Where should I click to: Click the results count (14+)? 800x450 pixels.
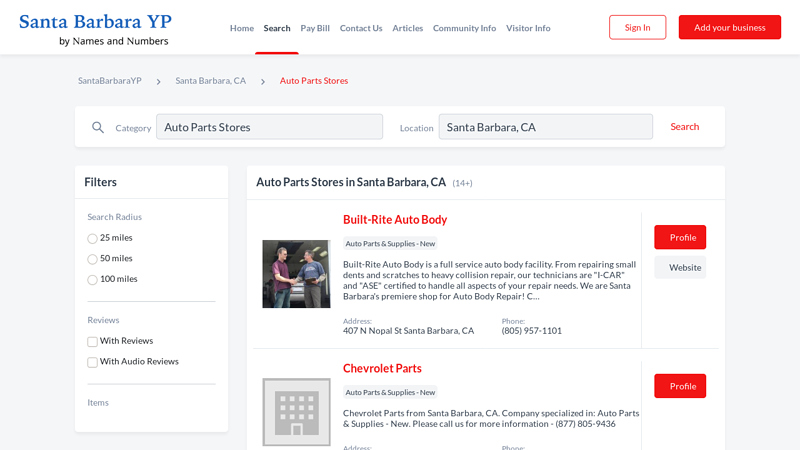pos(462,183)
